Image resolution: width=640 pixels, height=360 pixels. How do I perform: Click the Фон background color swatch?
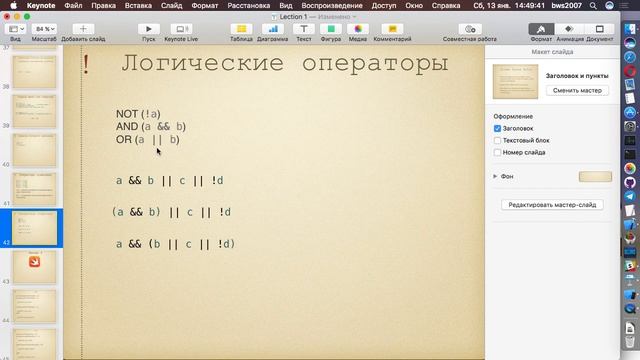coord(595,176)
